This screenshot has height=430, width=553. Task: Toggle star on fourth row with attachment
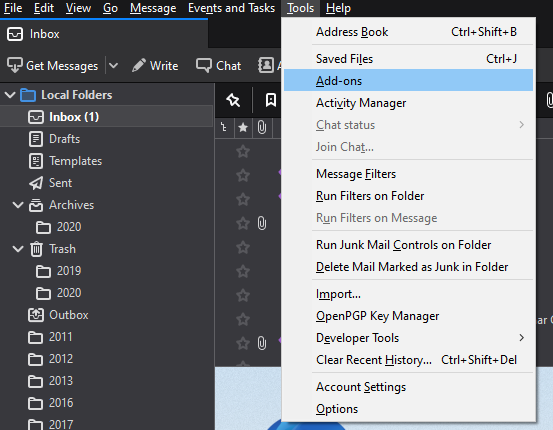(243, 223)
